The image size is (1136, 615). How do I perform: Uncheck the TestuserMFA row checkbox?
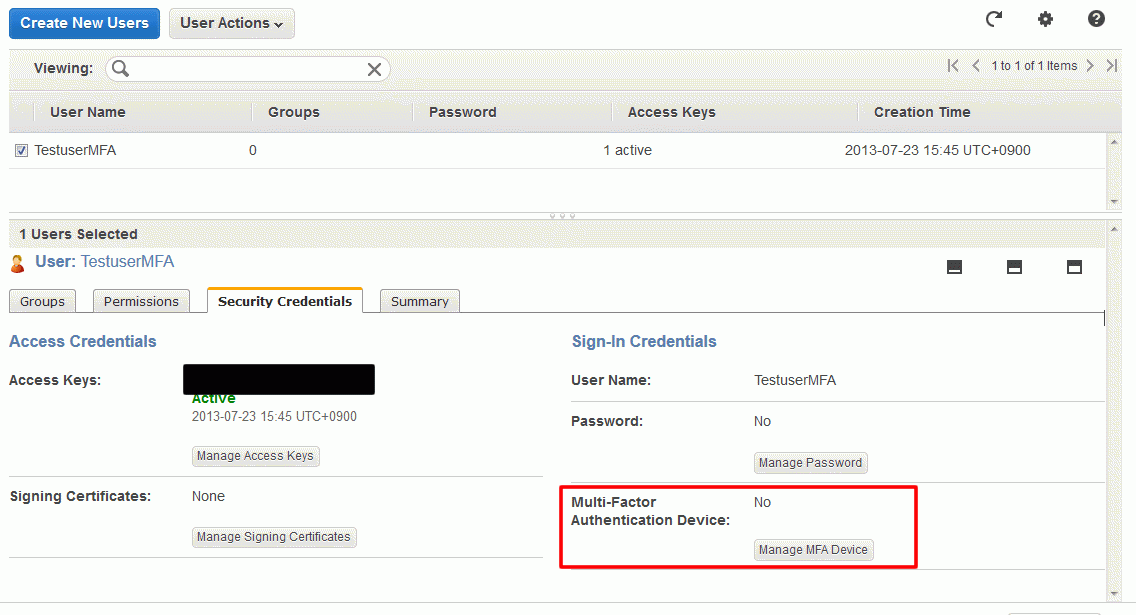[22, 151]
